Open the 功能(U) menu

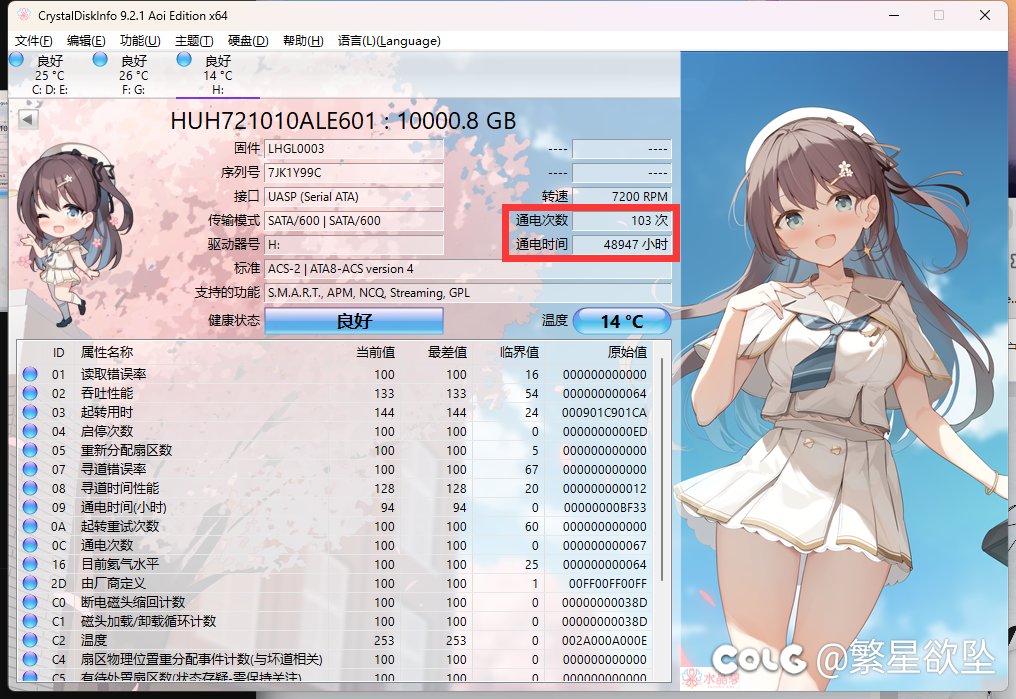click(140, 41)
